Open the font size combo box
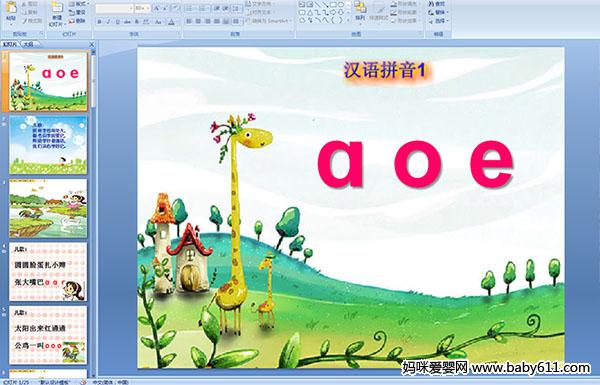The image size is (600, 385). [x=142, y=8]
